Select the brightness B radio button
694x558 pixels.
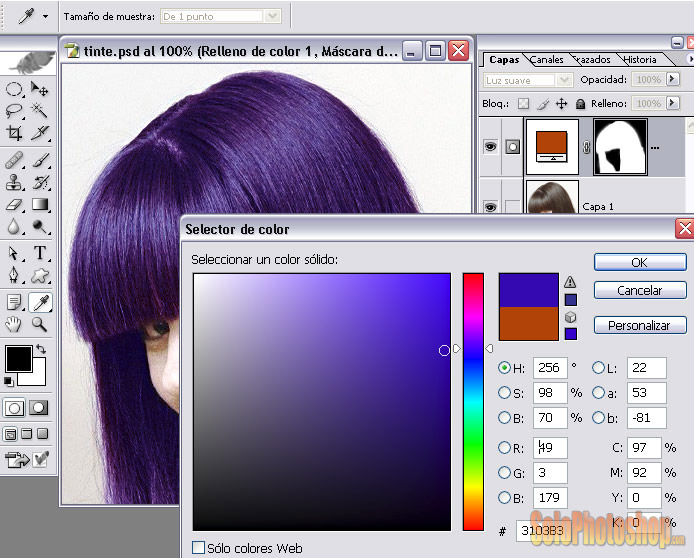pos(504,418)
